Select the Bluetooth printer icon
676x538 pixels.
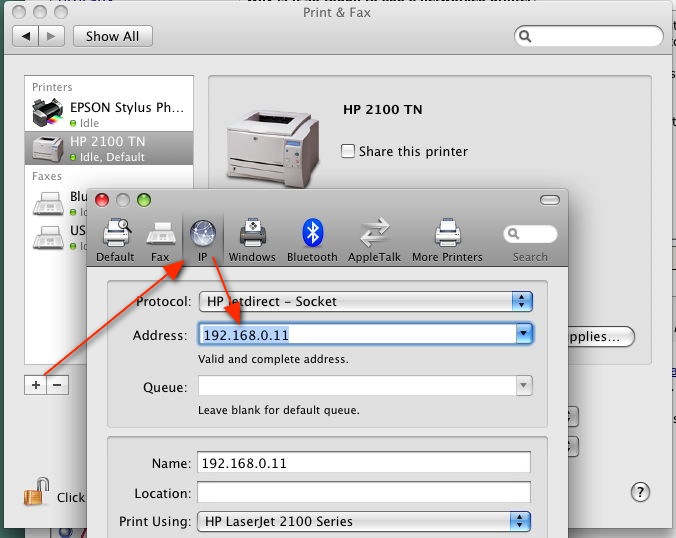(x=312, y=241)
